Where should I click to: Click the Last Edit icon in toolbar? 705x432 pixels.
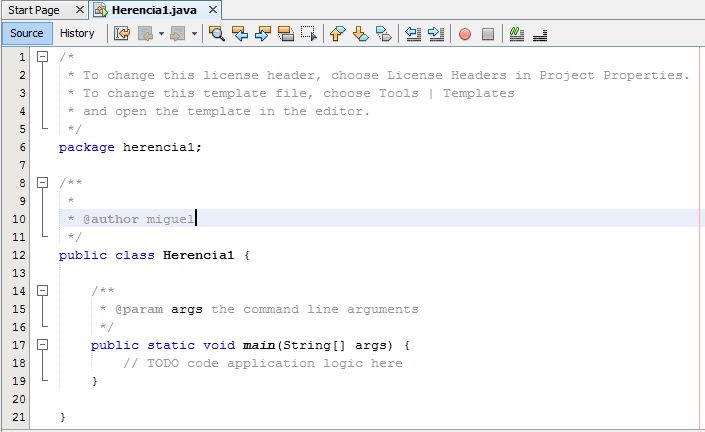click(122, 33)
